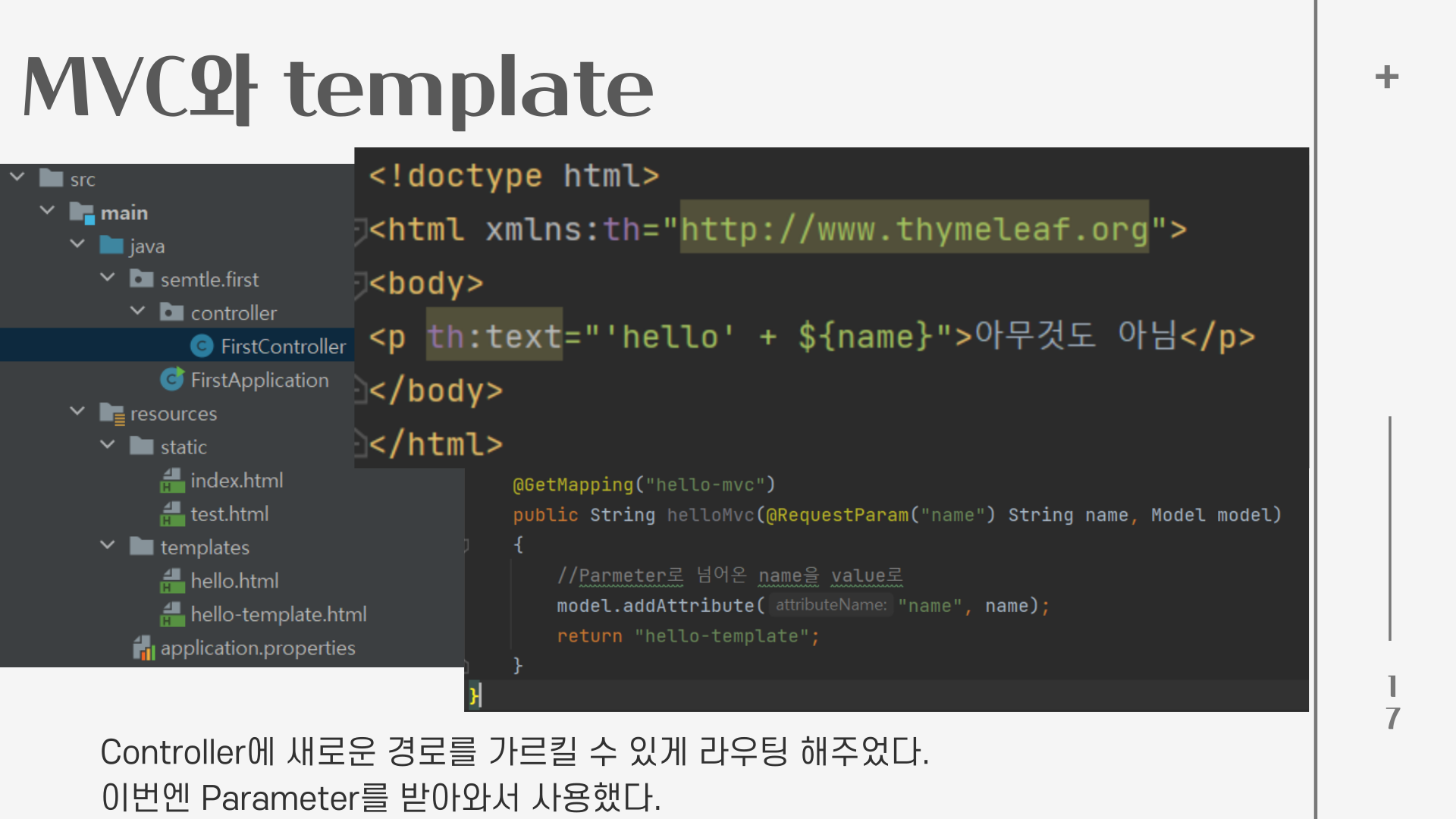Viewport: 1456px width, 819px height.
Task: Click the FirstController class icon
Action: tap(201, 347)
